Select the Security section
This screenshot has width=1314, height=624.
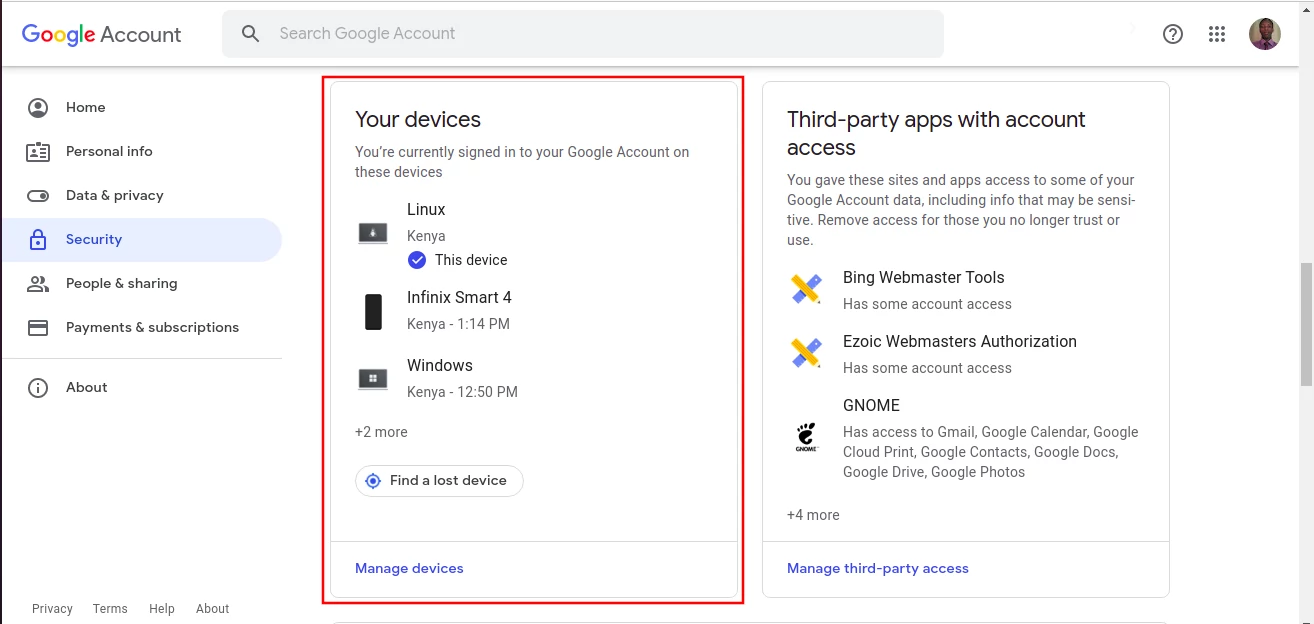[x=140, y=240]
